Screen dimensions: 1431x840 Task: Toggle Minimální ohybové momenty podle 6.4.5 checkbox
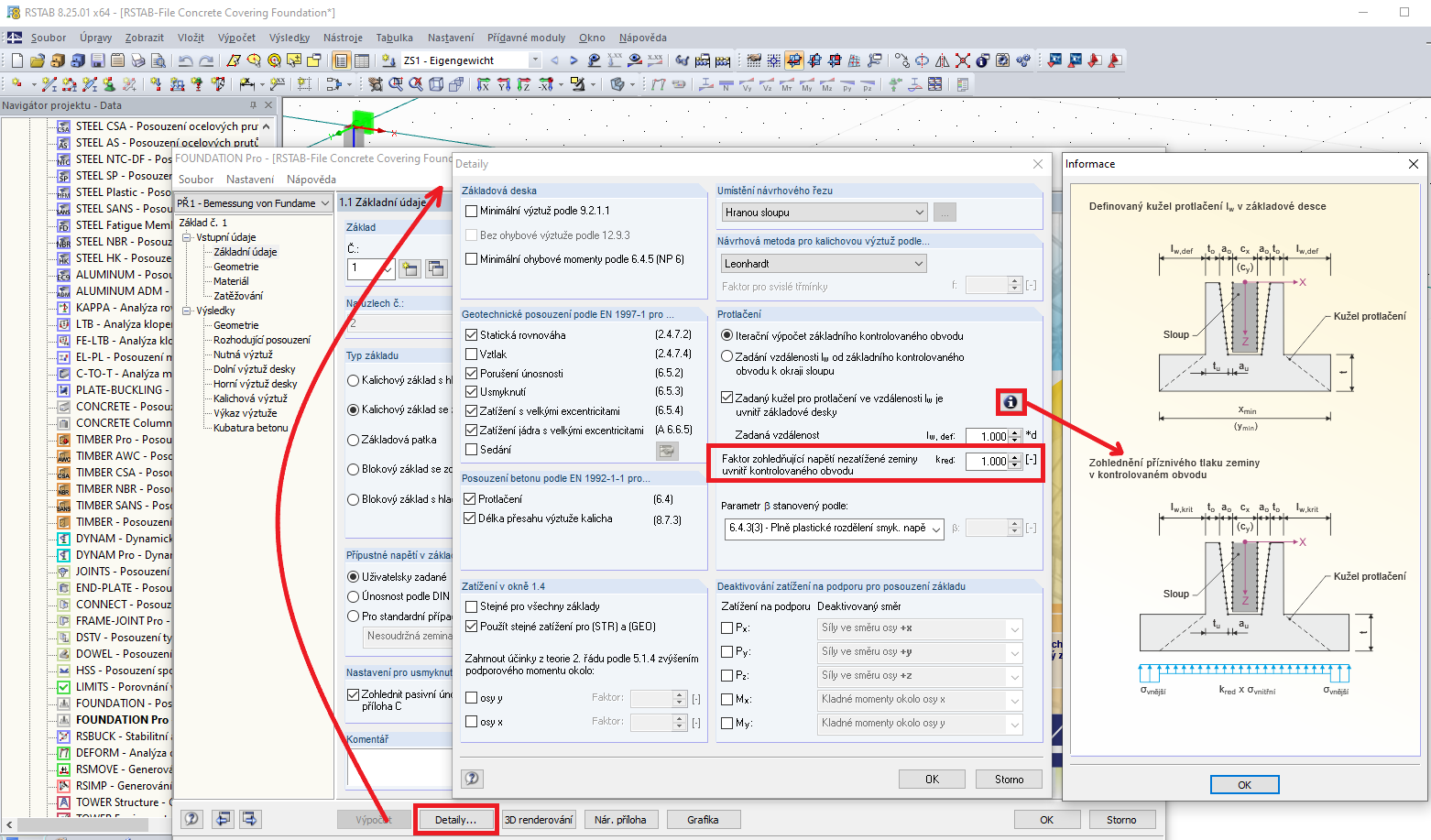tap(471, 259)
